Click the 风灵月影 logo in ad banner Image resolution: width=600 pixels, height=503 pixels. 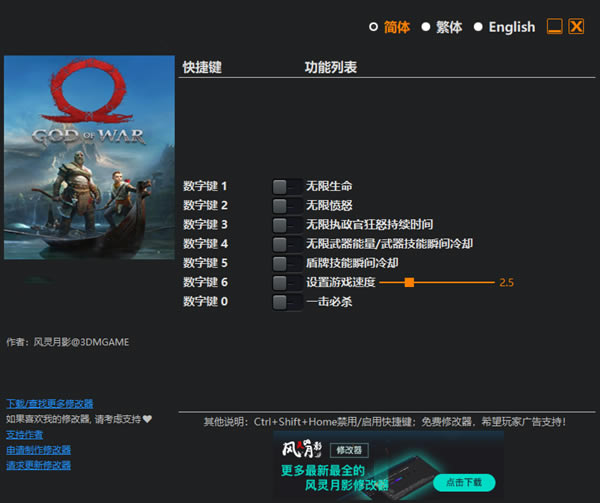[x=304, y=449]
